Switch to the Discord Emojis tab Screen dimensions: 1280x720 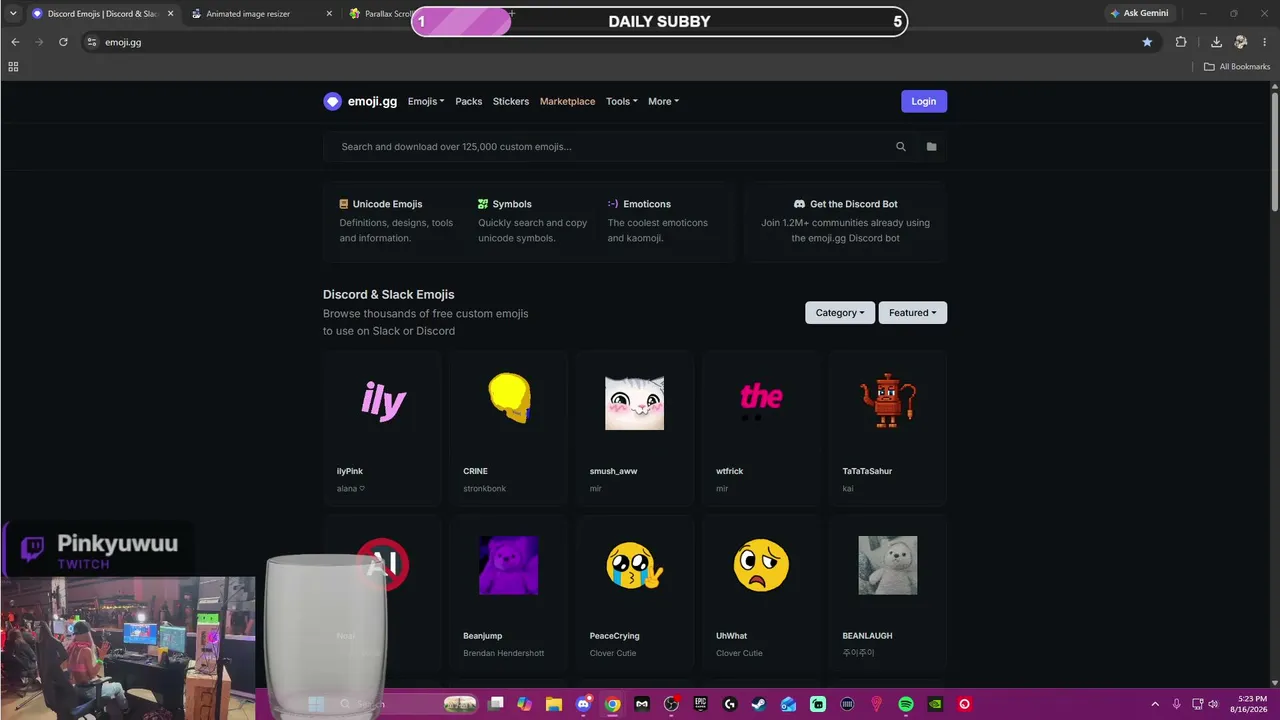pyautogui.click(x=103, y=14)
